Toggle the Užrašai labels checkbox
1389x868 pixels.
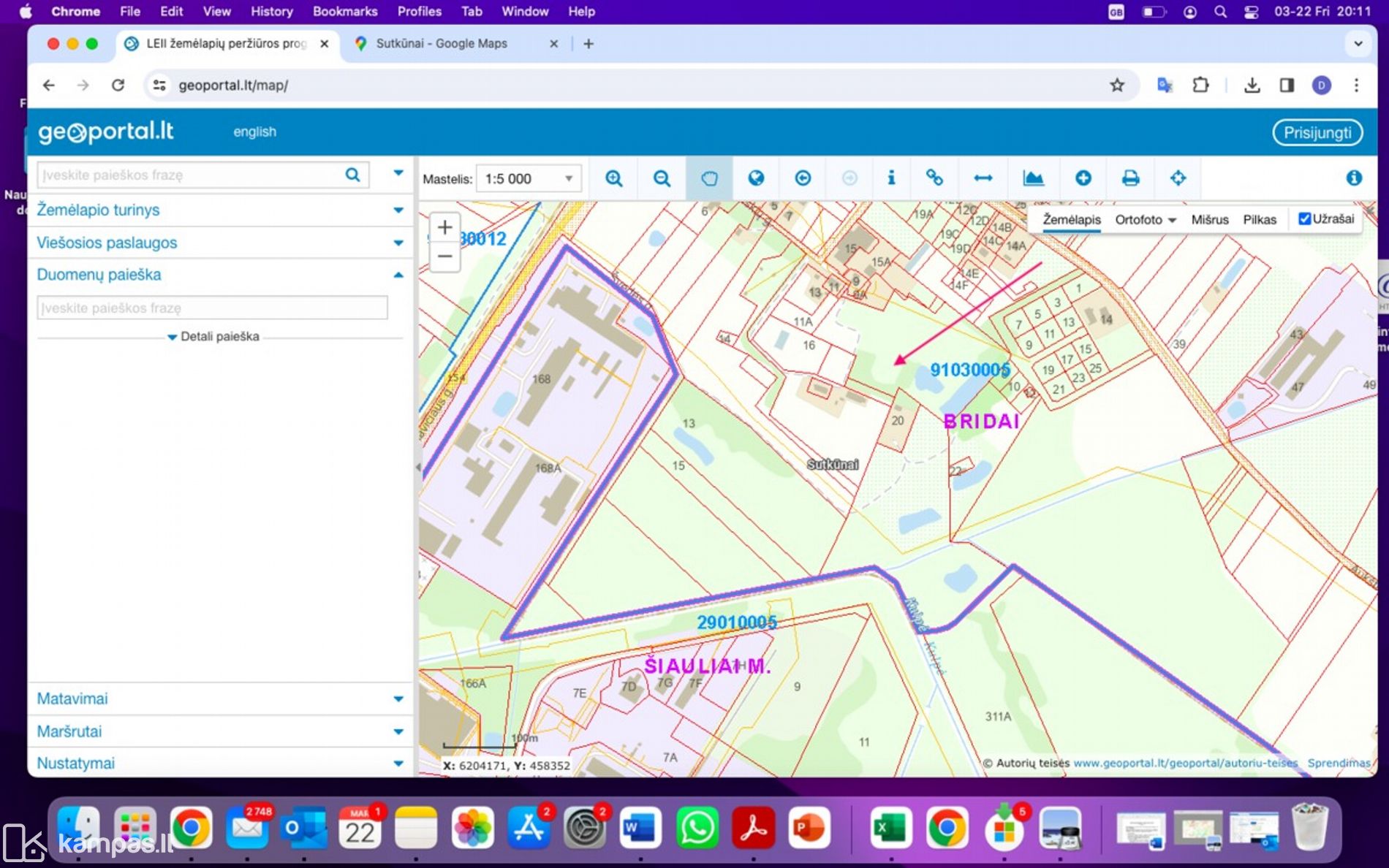click(1304, 219)
